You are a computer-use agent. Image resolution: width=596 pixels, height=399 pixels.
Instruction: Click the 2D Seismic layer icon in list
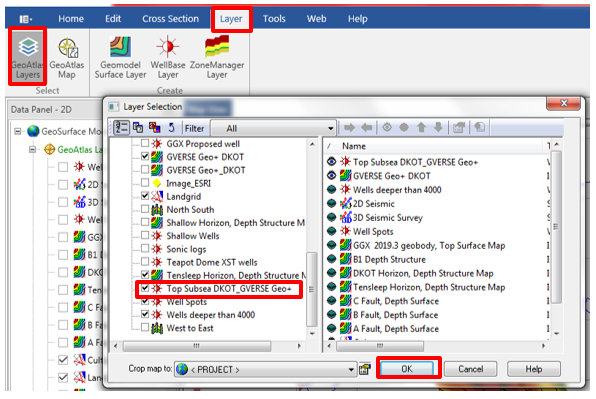346,204
